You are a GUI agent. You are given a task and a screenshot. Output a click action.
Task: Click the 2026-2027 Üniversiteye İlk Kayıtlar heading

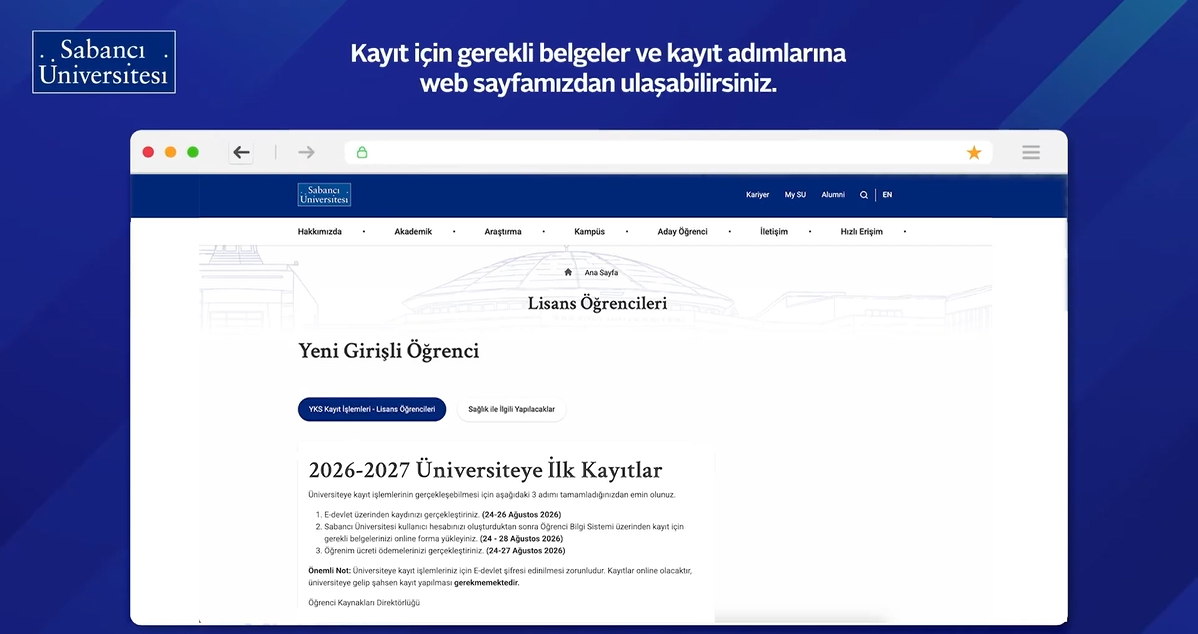coord(485,470)
